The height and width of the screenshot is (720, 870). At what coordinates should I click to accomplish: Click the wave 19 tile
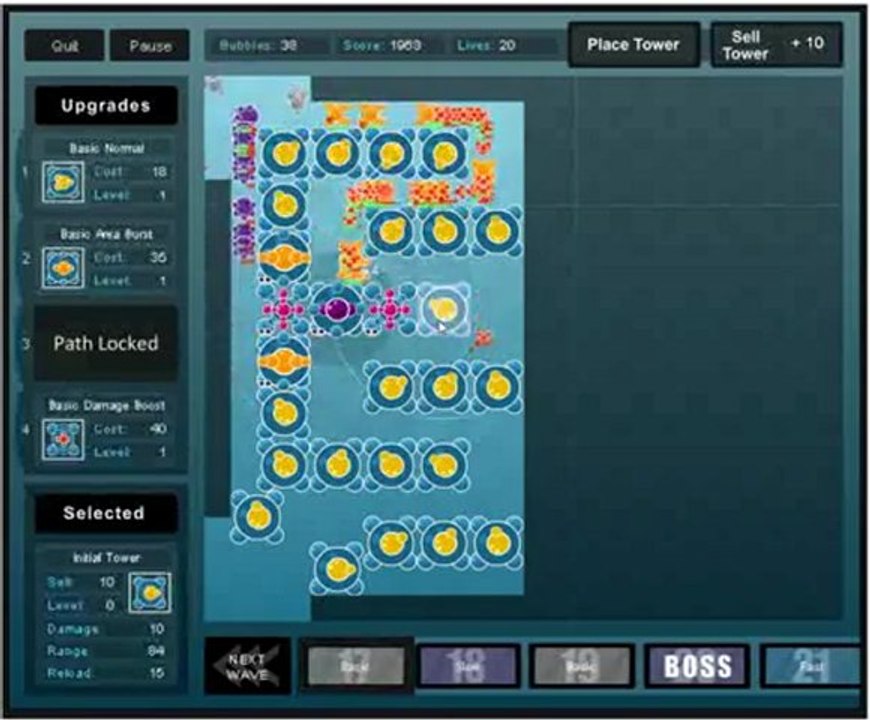pyautogui.click(x=581, y=665)
